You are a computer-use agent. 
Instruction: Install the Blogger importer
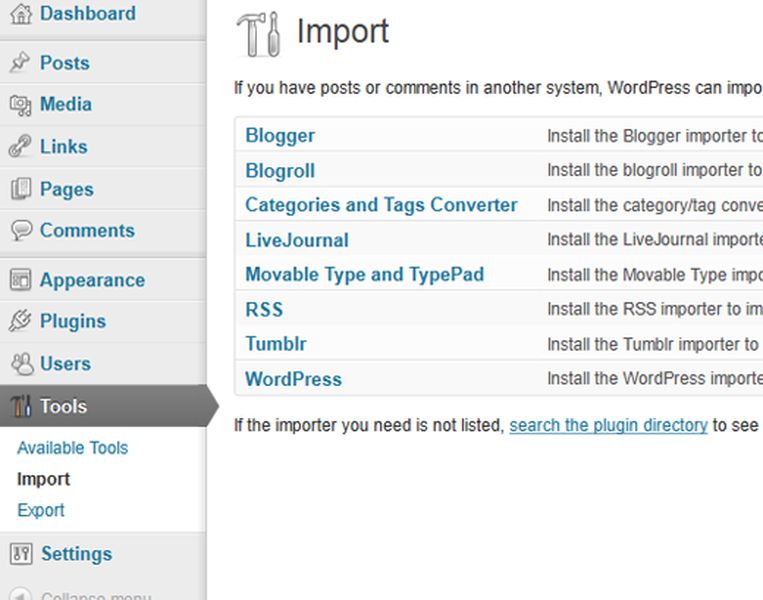280,136
